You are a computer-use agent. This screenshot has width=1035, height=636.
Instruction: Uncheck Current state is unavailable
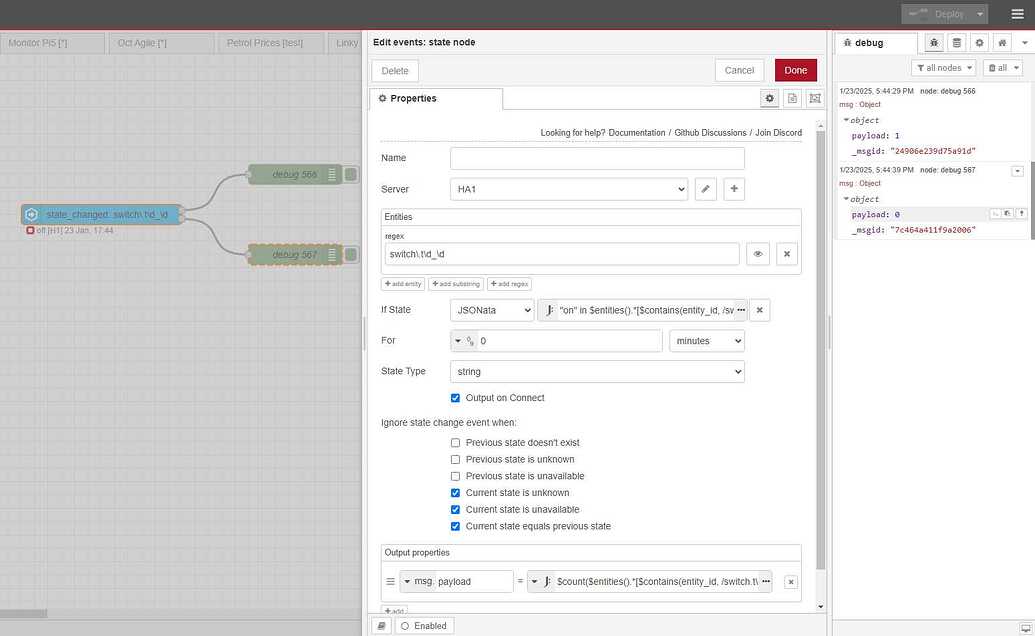pos(455,510)
